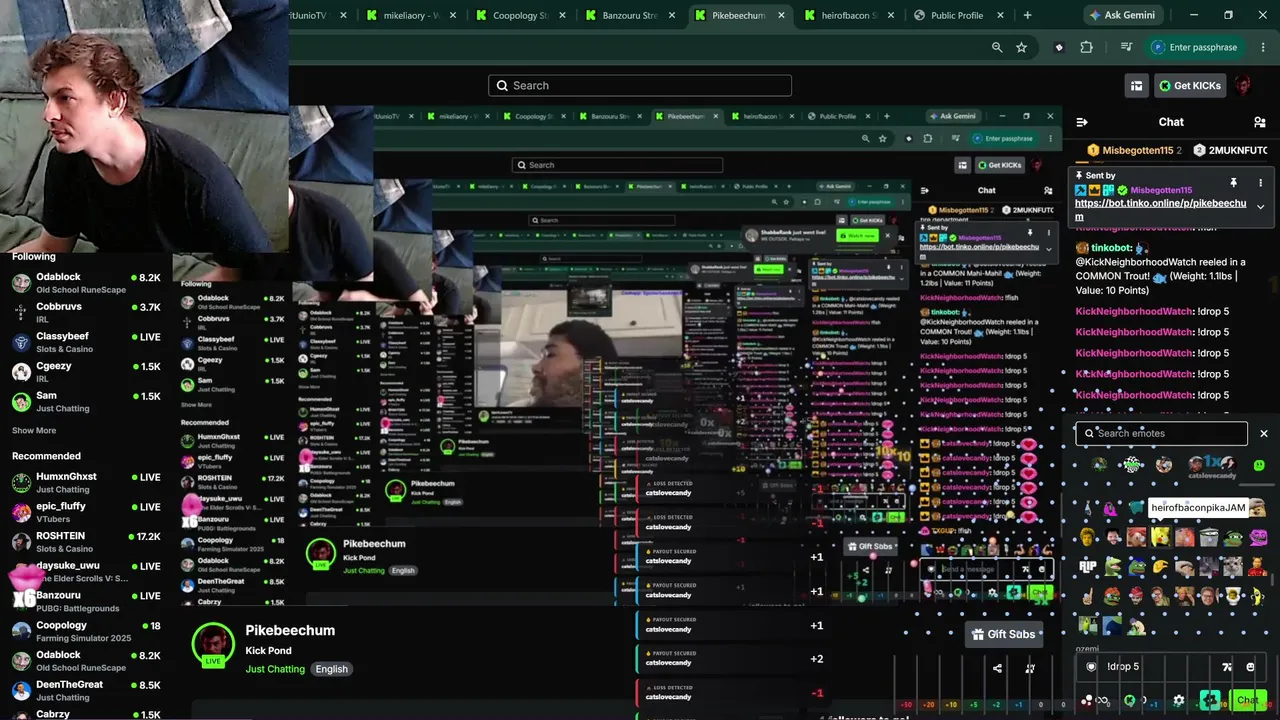Switch to the Public Profile browser tab
The width and height of the screenshot is (1280, 720).
click(956, 15)
